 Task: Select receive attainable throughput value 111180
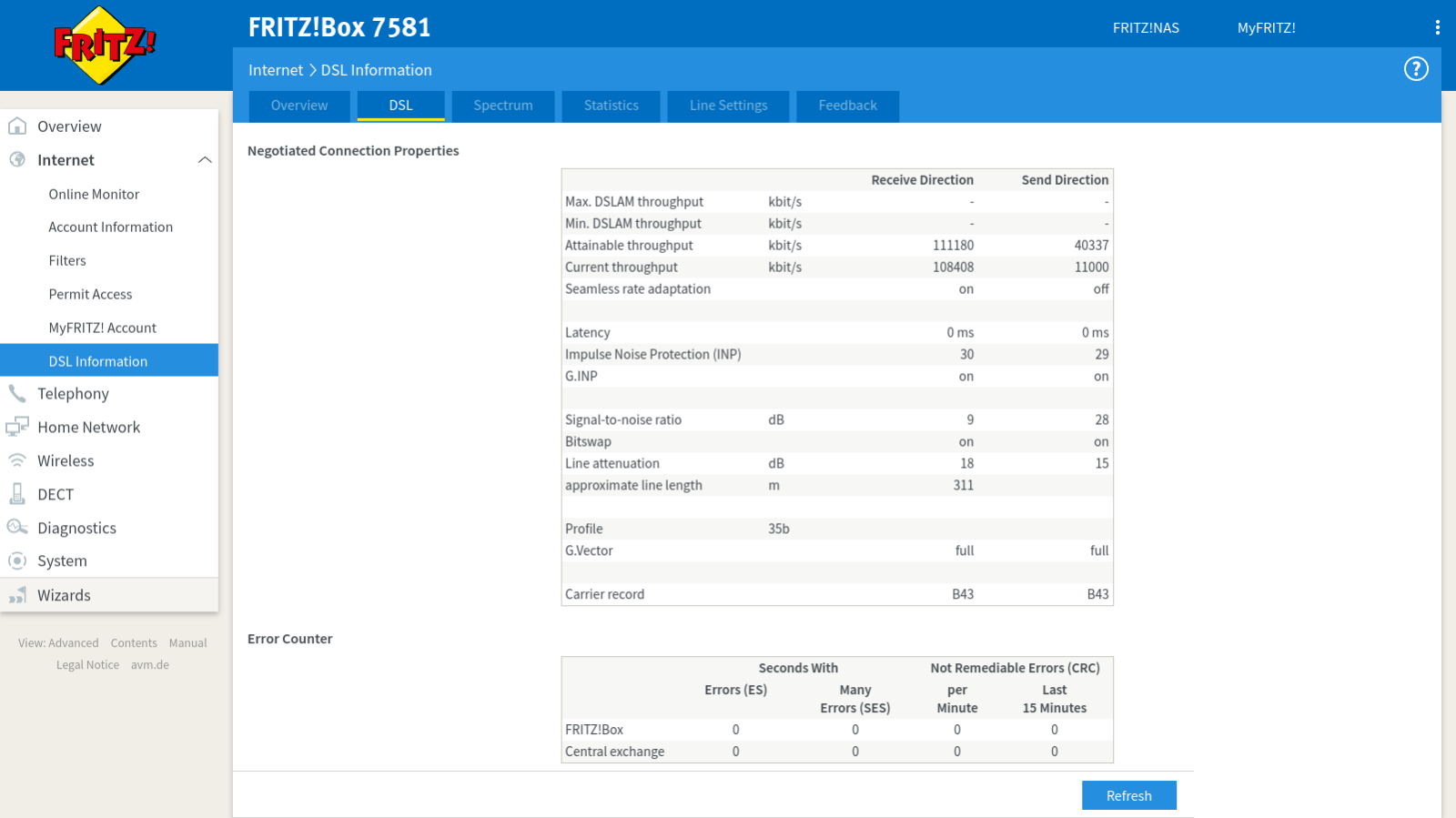(x=953, y=246)
